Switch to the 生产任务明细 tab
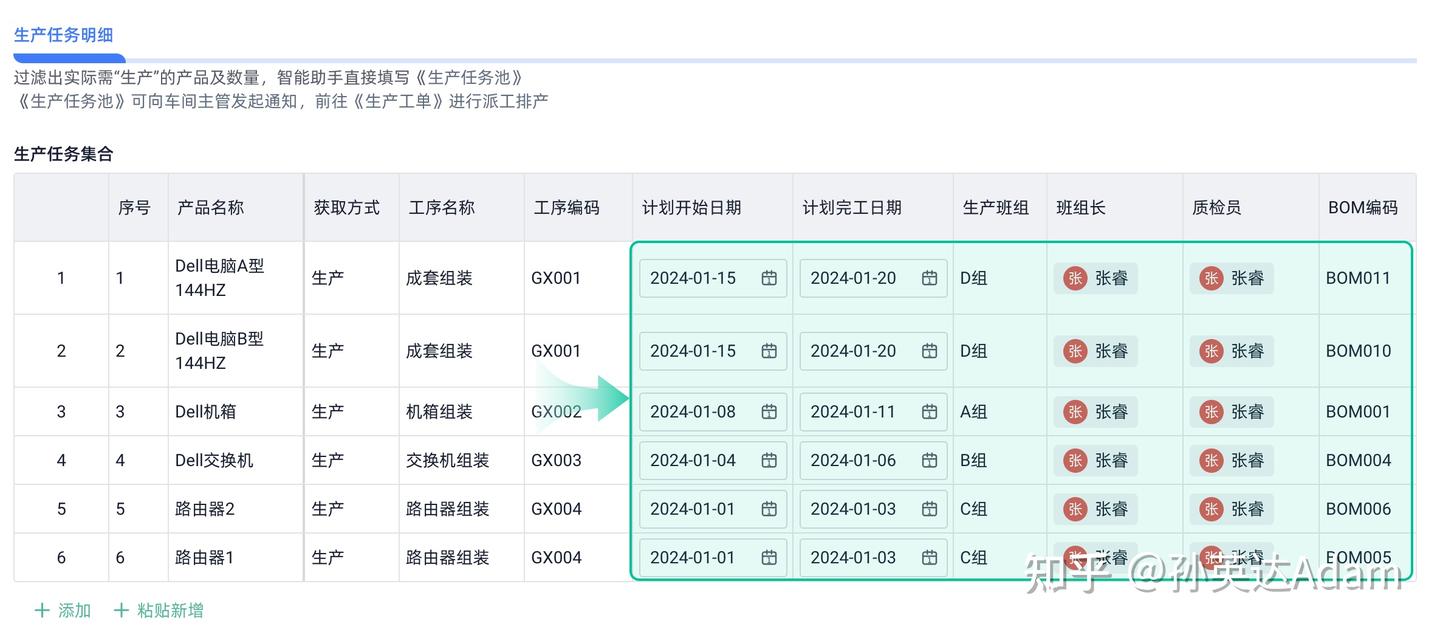 [x=63, y=35]
